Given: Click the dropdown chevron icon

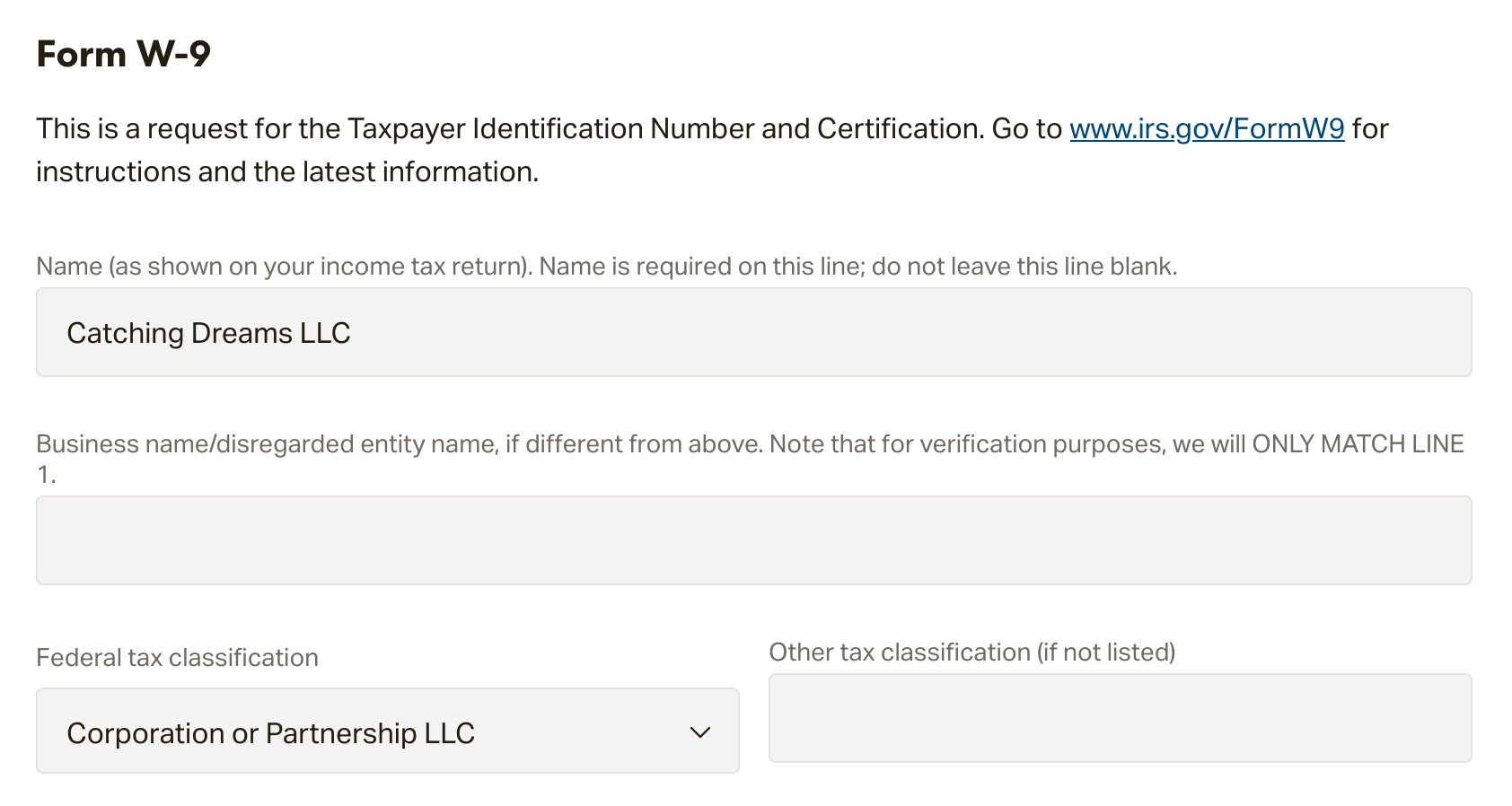Looking at the screenshot, I should pos(701,732).
